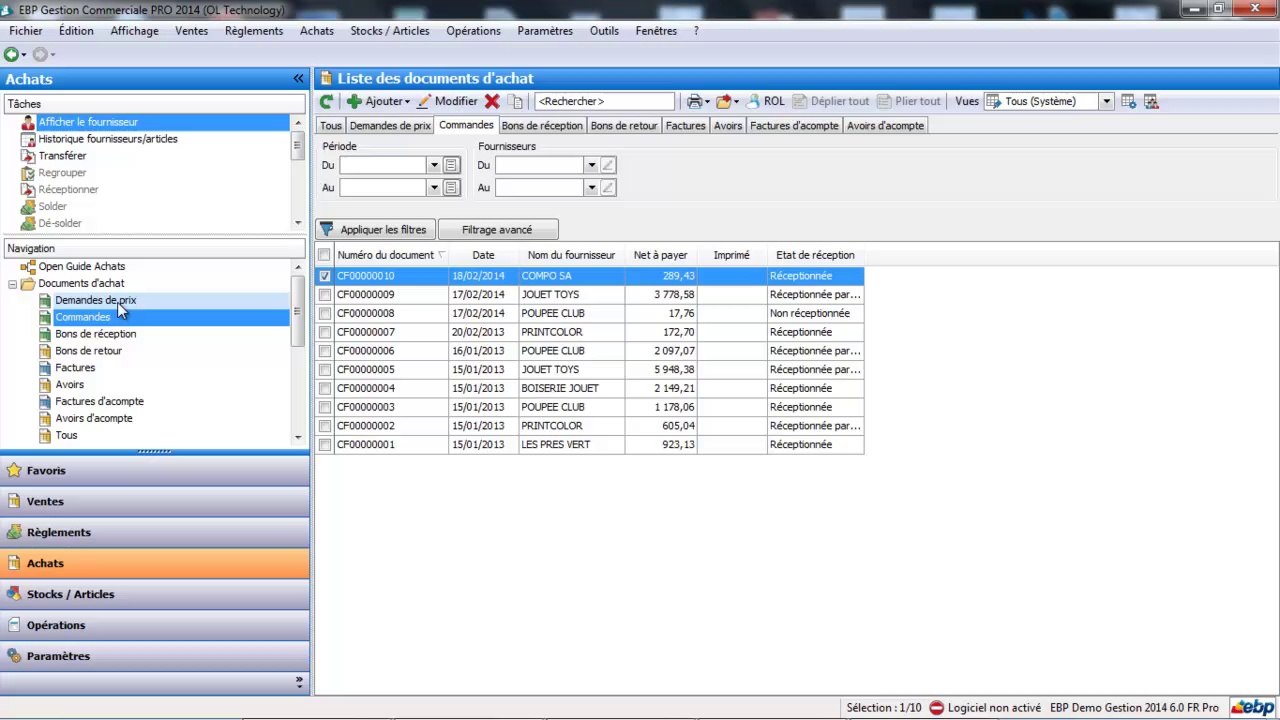Collapse the Achats panel with double chevron
Viewport: 1280px width, 720px height.
pyautogui.click(x=298, y=78)
